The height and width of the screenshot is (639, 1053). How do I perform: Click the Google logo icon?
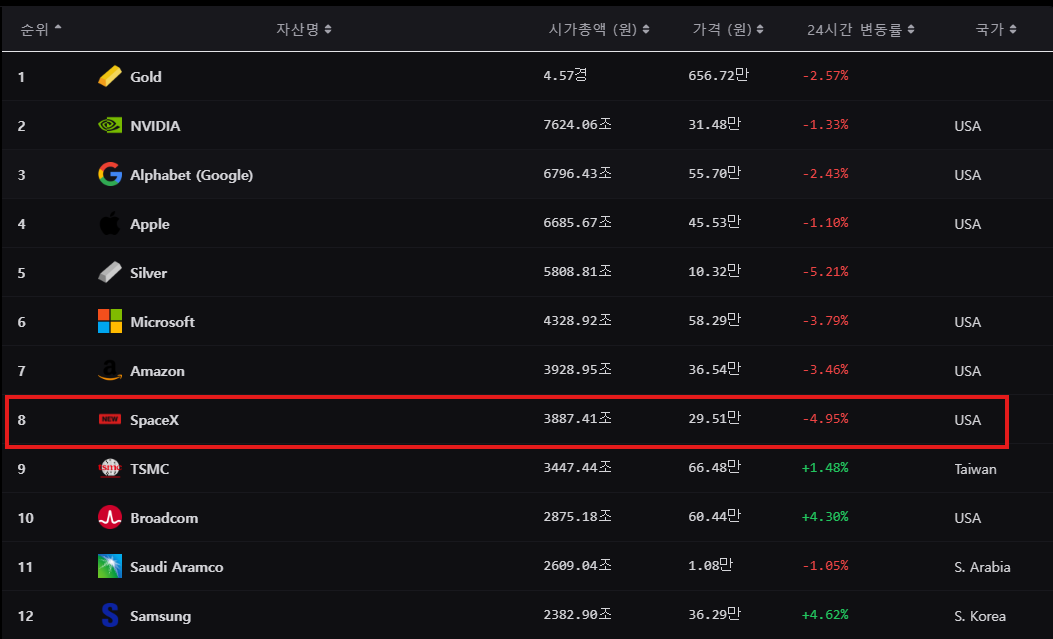[x=109, y=175]
